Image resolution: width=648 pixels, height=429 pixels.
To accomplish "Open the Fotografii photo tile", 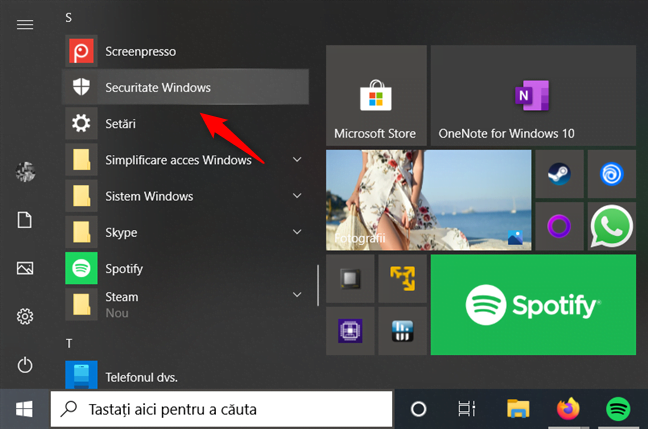I will click(x=429, y=200).
